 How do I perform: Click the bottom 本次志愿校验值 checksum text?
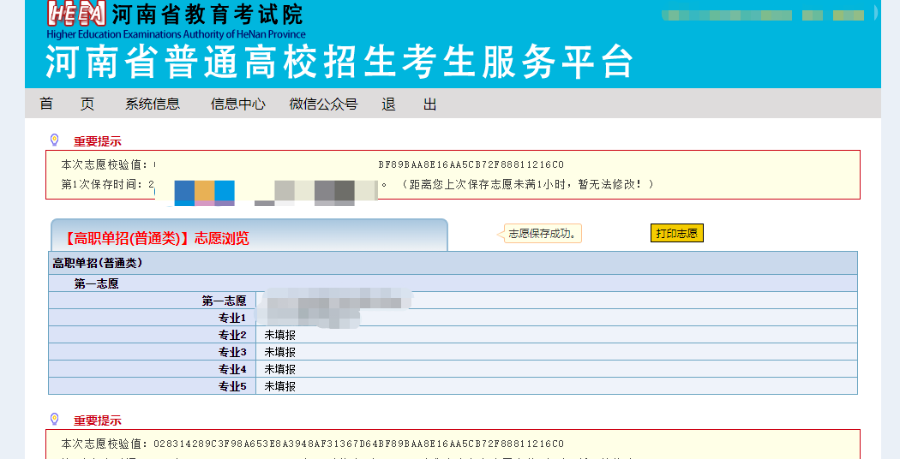[312, 443]
